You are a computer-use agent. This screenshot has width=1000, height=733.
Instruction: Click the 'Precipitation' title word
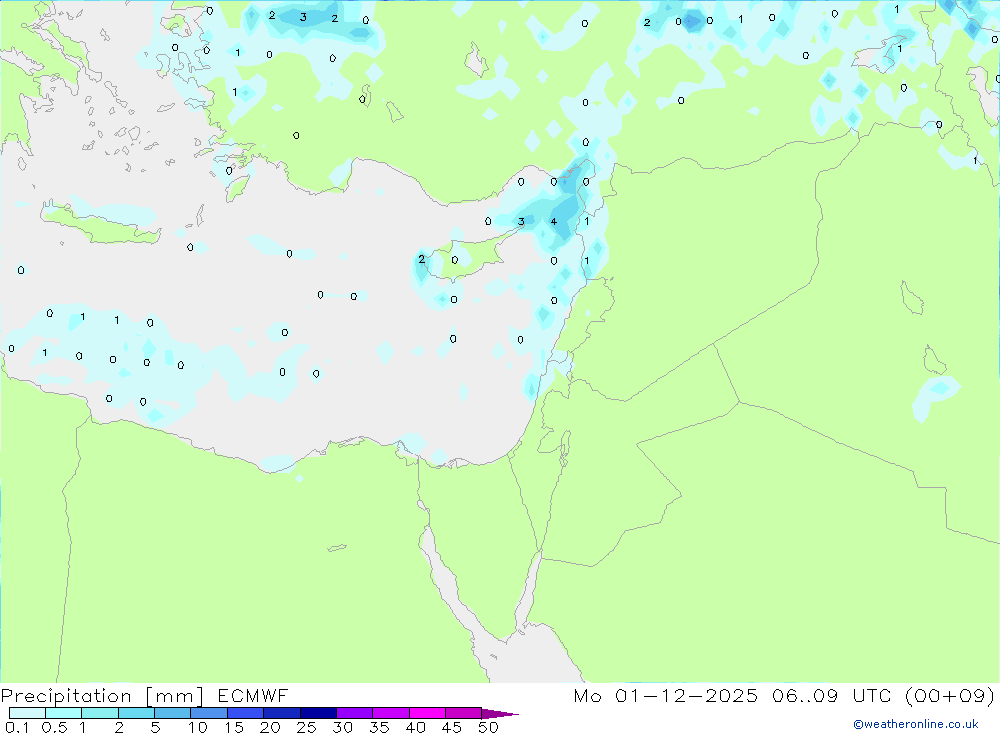pos(66,696)
